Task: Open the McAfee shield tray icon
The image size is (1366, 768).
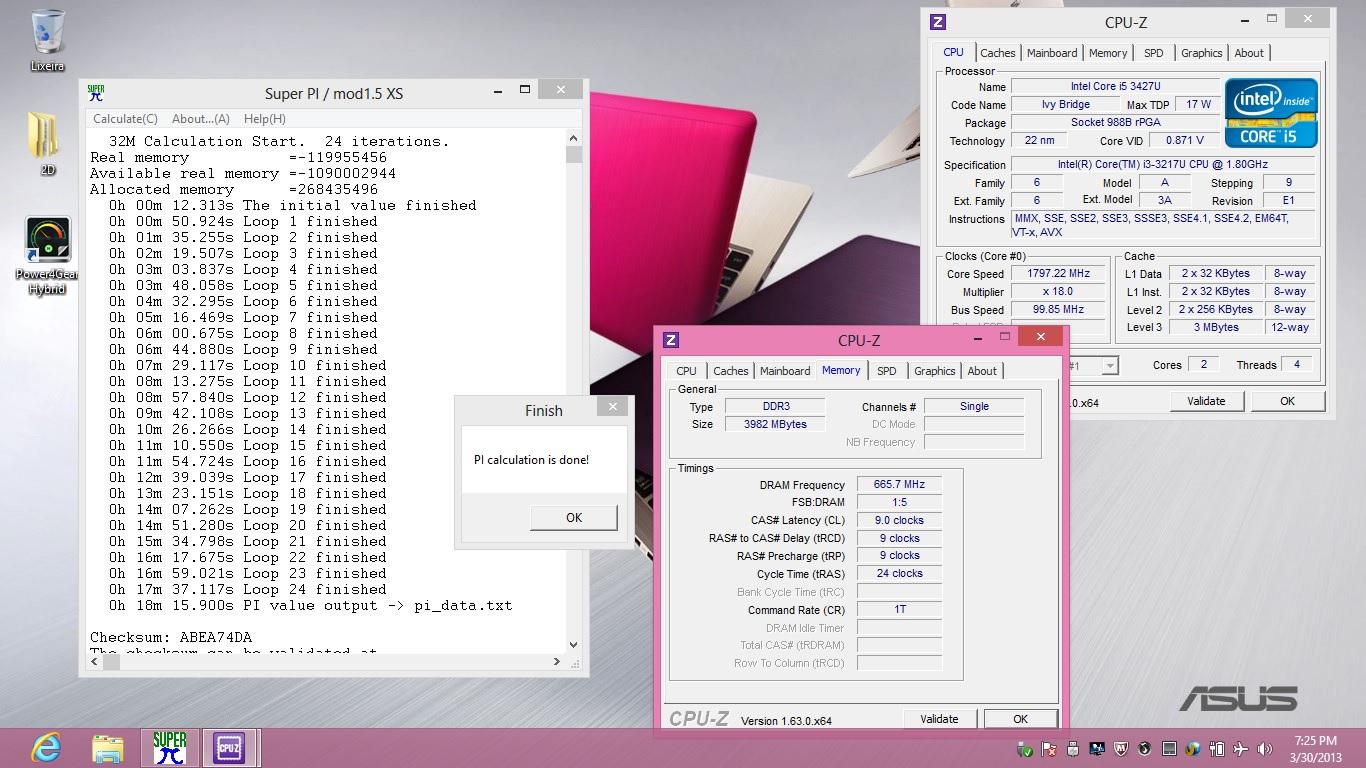Action: (x=1121, y=748)
